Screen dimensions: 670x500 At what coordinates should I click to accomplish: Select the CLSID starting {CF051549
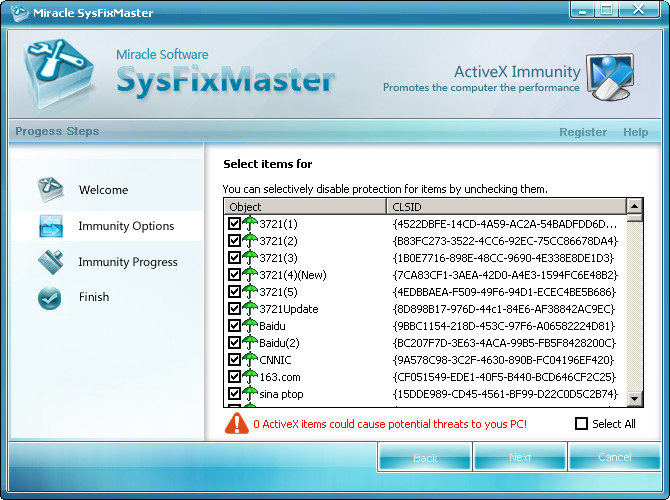coord(504,377)
